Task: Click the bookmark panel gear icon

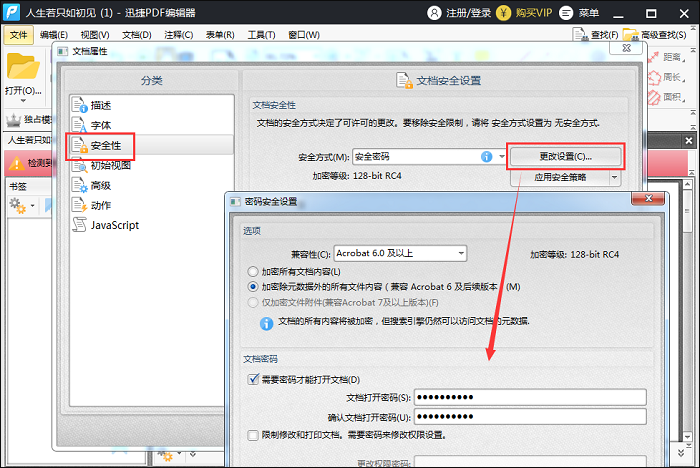Action: tap(18, 205)
